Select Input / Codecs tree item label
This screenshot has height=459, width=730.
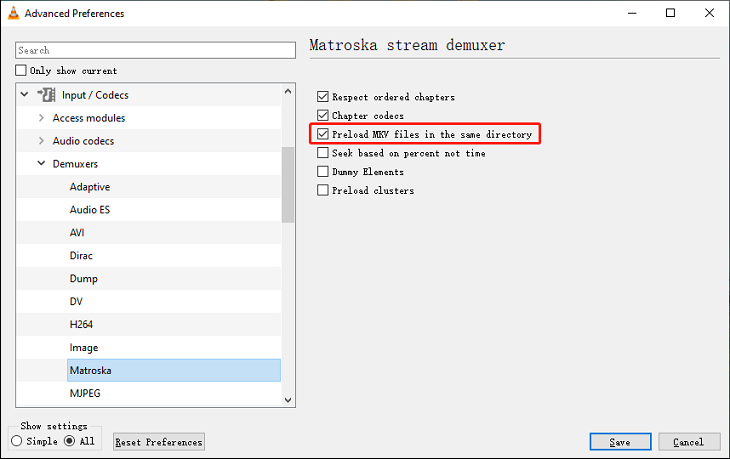(95, 95)
